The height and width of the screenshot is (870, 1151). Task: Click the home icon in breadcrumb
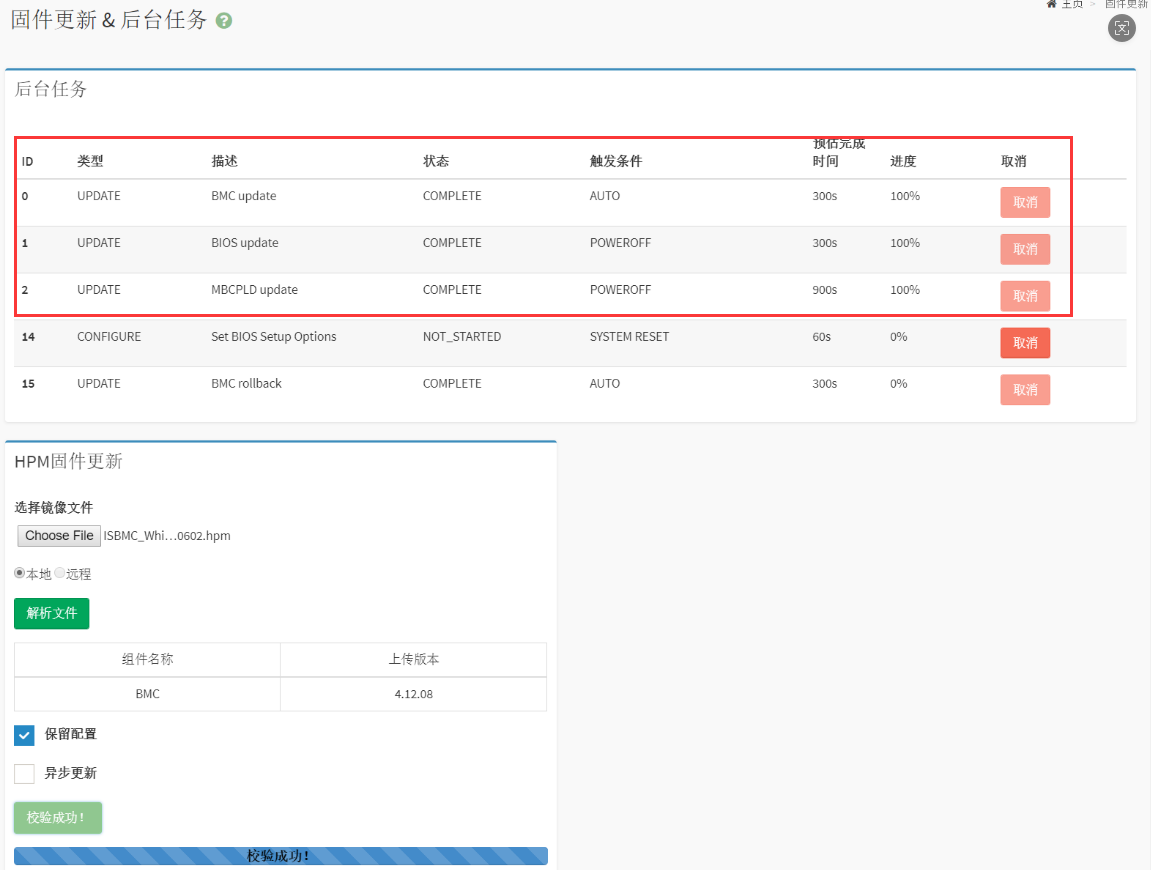click(x=1052, y=4)
